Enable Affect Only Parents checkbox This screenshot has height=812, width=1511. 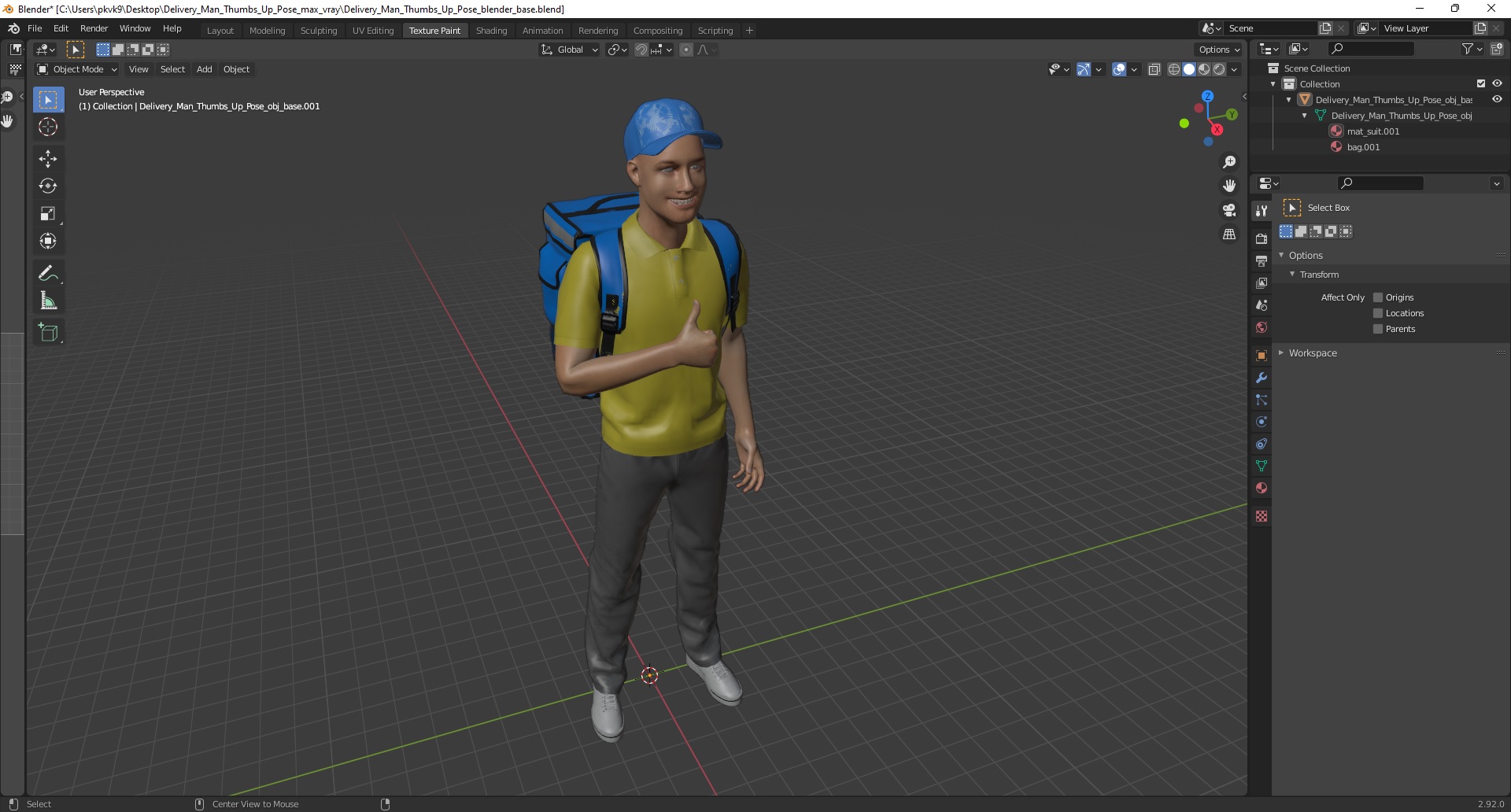tap(1378, 329)
